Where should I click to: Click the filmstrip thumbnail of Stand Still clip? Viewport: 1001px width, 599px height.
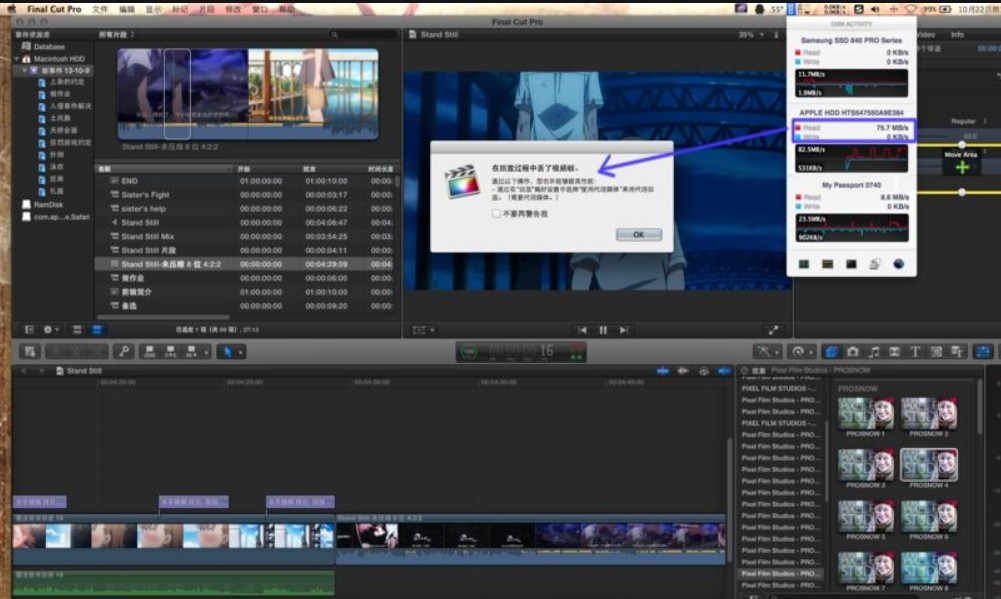247,93
